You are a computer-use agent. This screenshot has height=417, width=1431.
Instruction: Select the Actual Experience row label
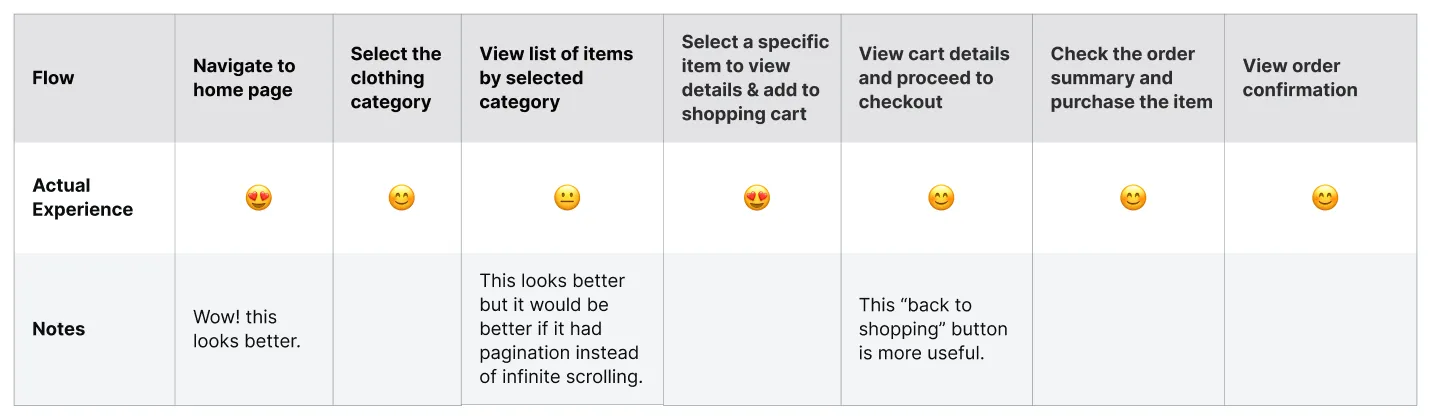[x=82, y=197]
